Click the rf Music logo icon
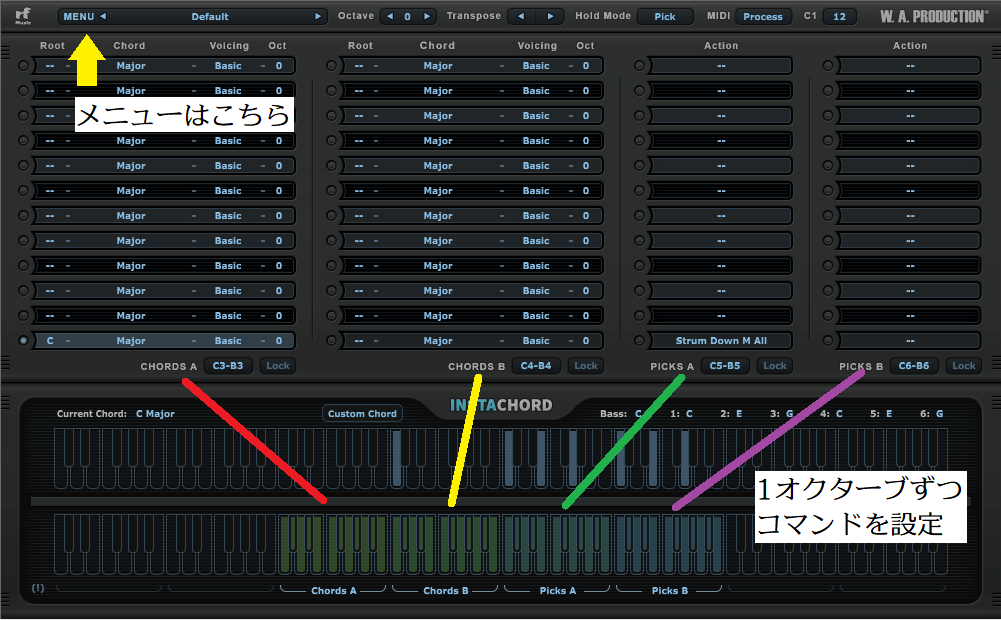The height and width of the screenshot is (620, 1001). [x=23, y=16]
